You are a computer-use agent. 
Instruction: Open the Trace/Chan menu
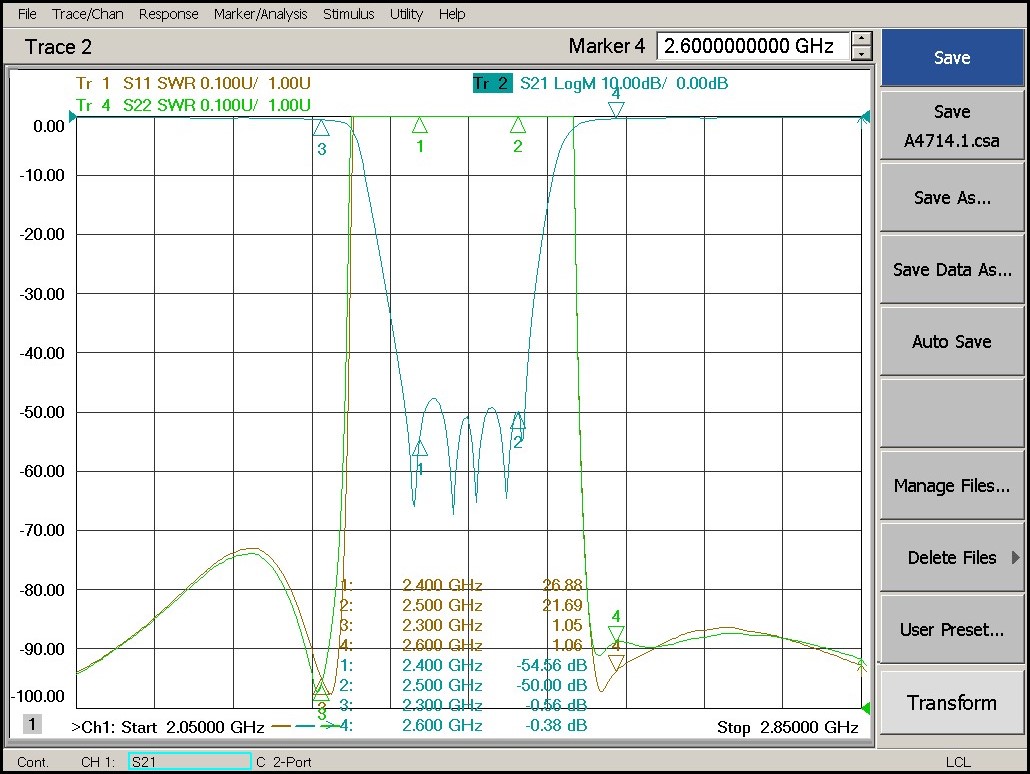[x=87, y=14]
